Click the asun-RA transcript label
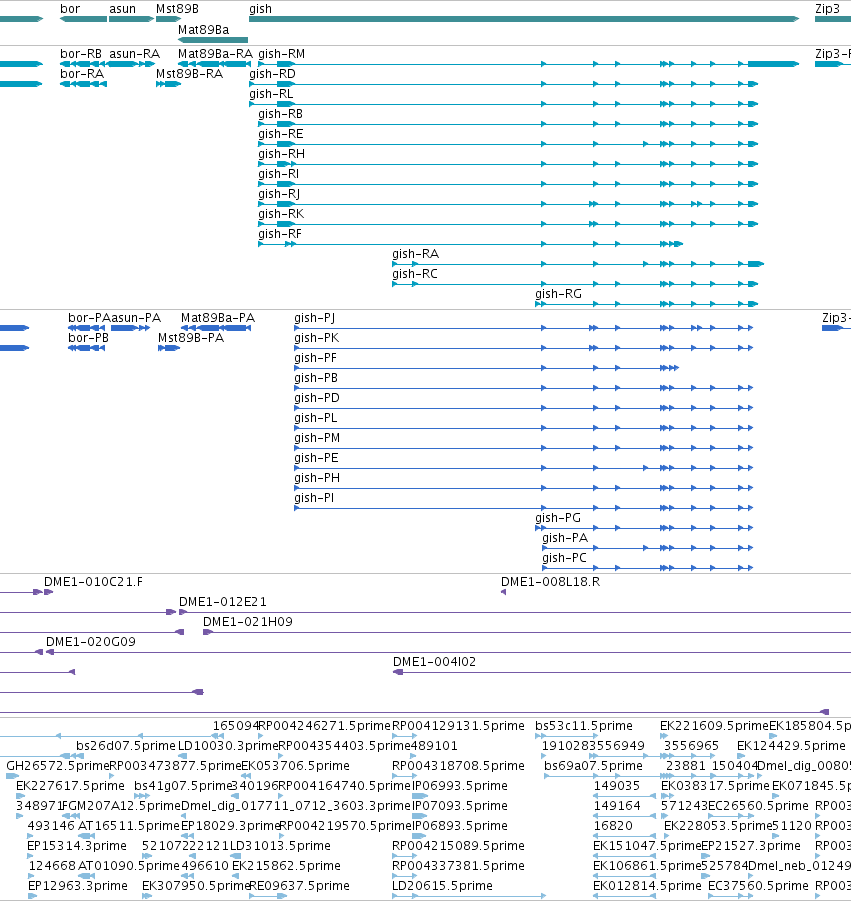Screen dimensions: 851x901 click(134, 54)
